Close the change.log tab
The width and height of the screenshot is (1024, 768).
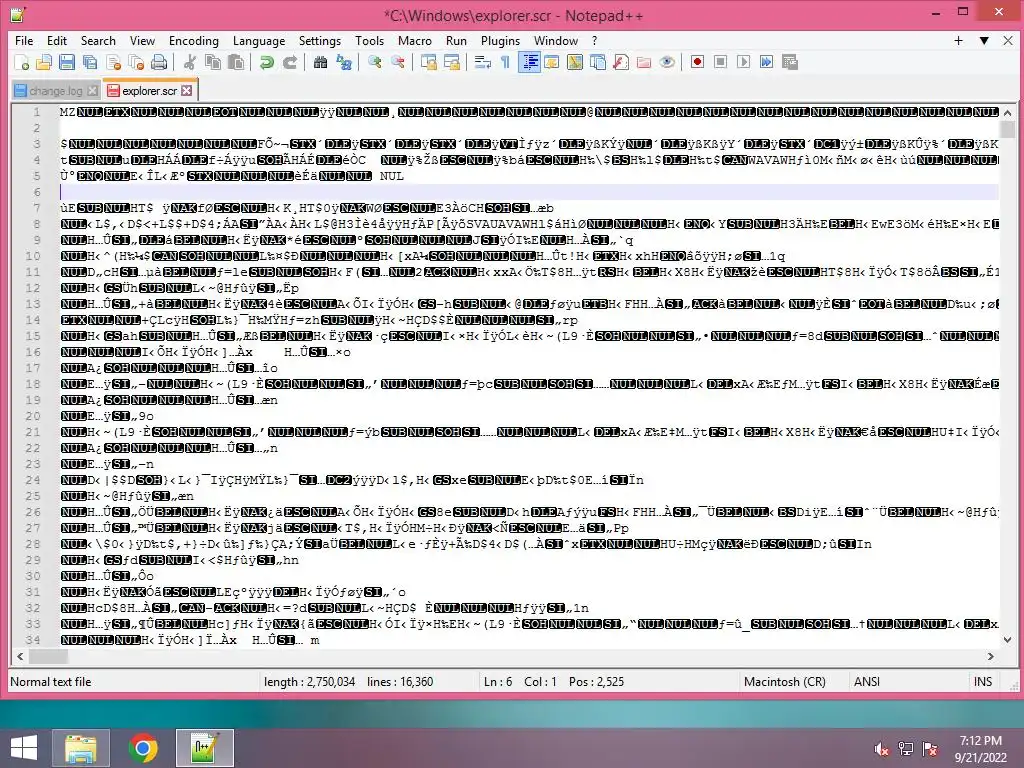[93, 91]
